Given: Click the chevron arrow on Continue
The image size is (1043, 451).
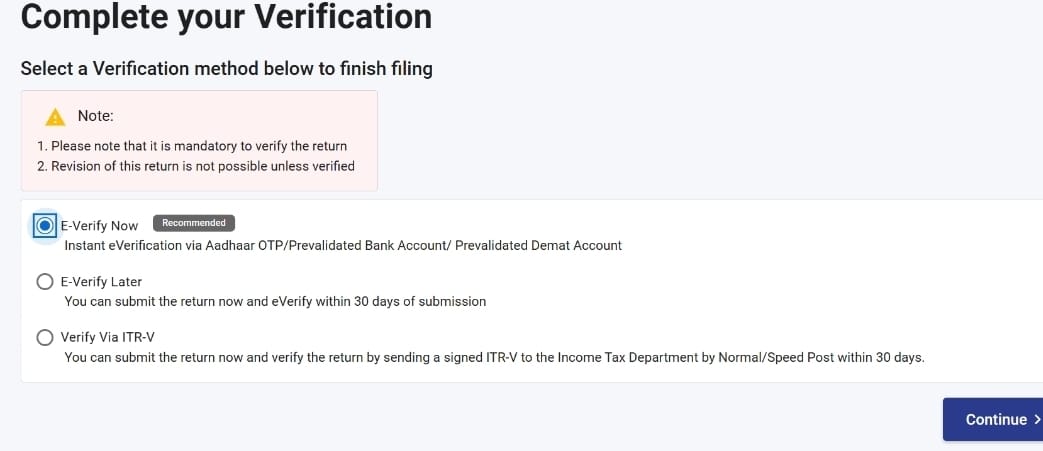Looking at the screenshot, I should (x=1036, y=419).
